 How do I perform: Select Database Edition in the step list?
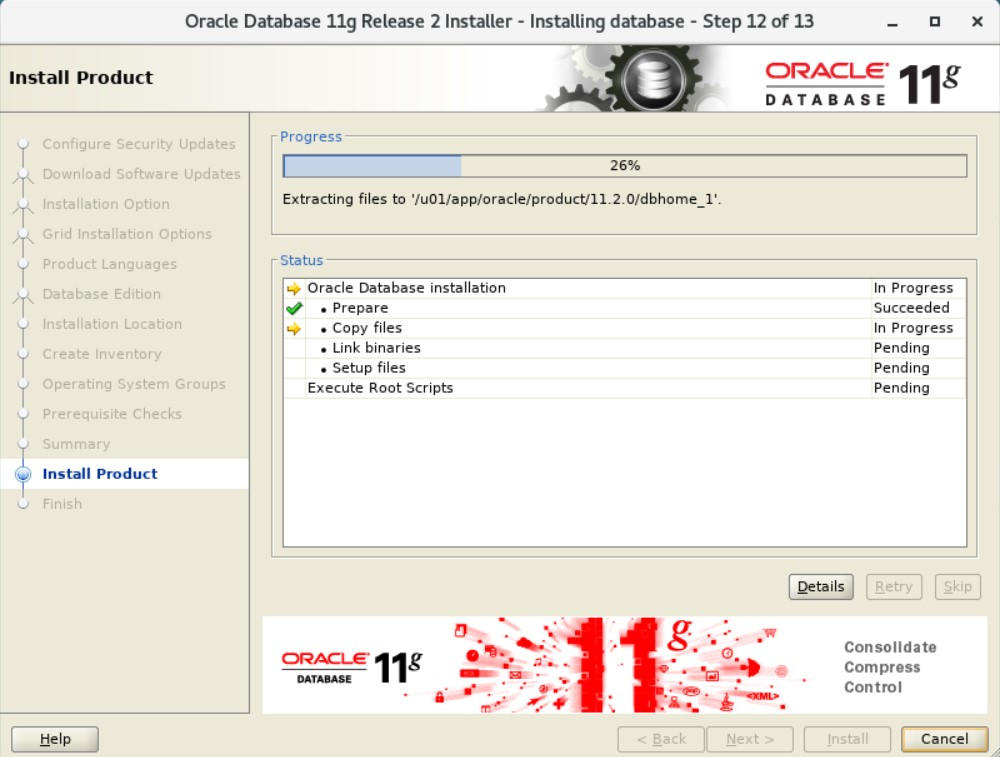click(100, 294)
